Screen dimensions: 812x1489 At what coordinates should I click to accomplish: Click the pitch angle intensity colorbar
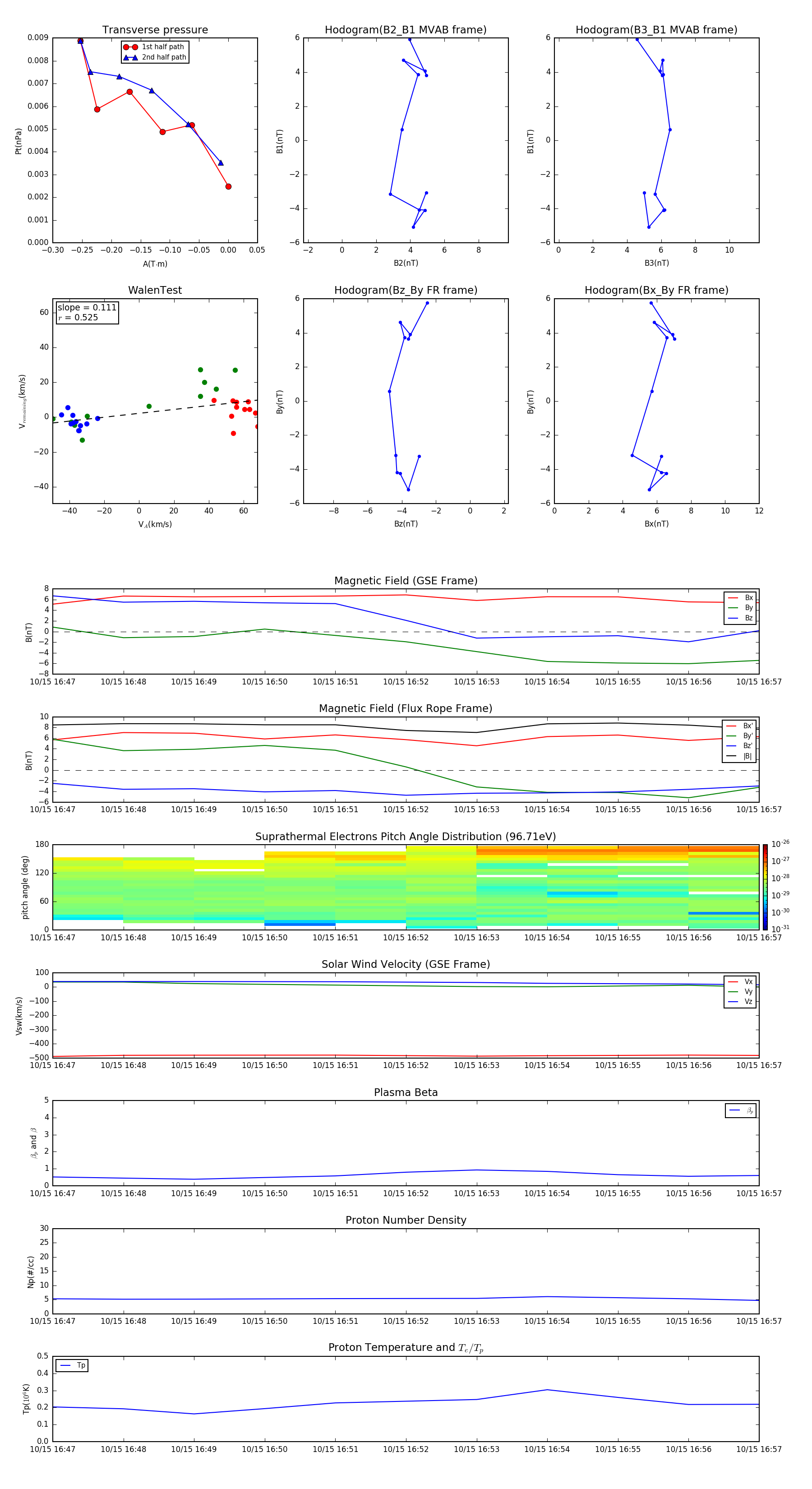pos(765,887)
